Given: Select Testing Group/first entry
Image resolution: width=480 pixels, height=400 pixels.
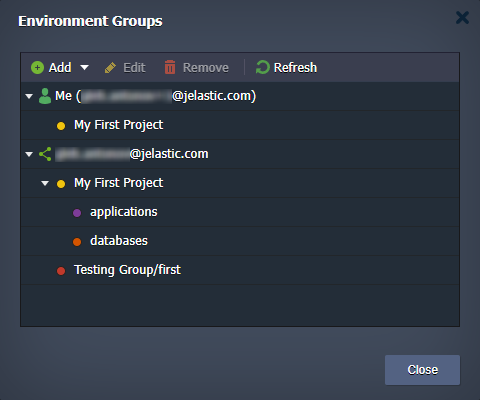Looking at the screenshot, I should click(x=240, y=270).
